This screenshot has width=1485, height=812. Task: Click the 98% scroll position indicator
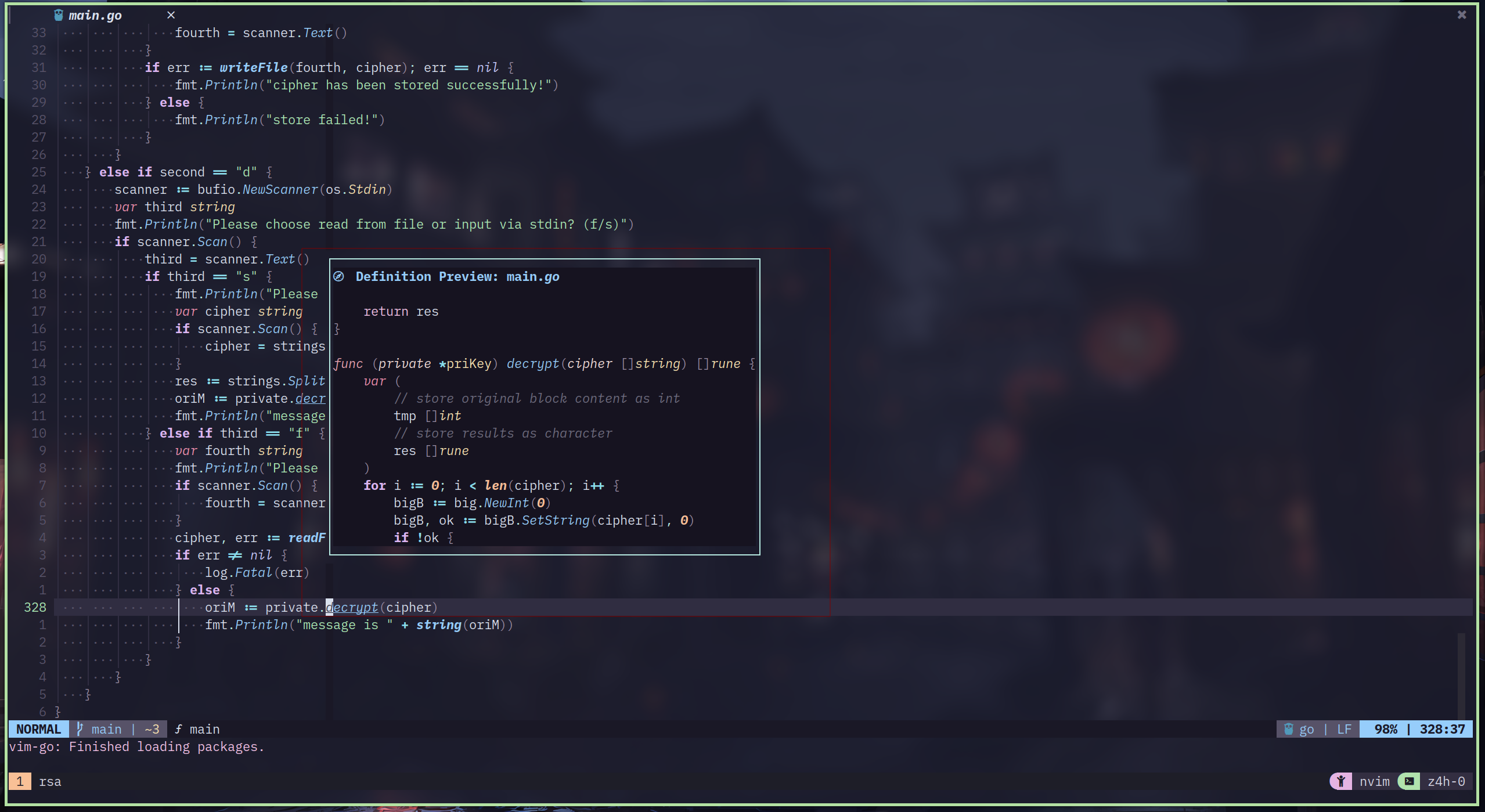(1386, 729)
